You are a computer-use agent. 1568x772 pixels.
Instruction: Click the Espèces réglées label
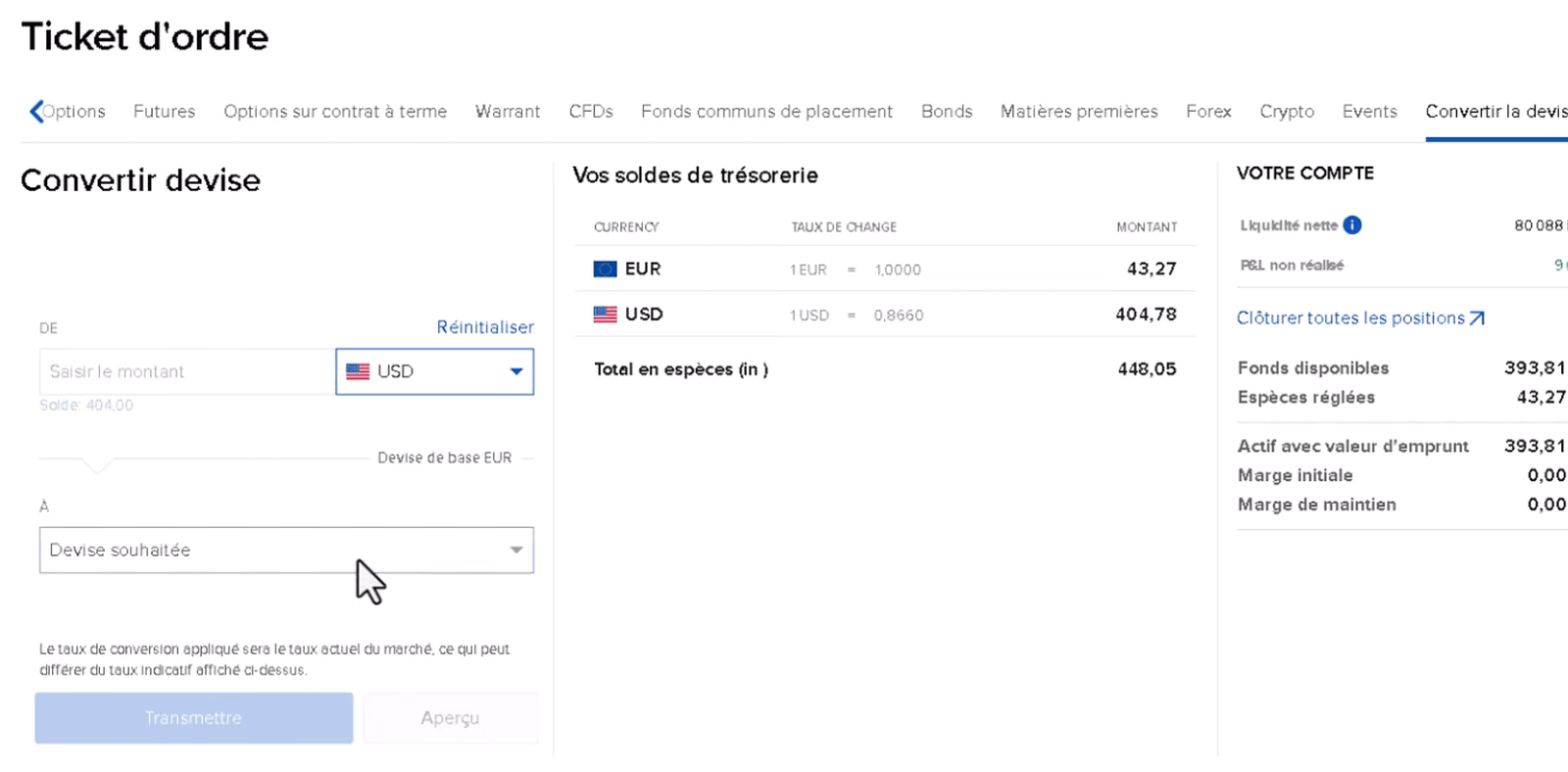click(1305, 398)
